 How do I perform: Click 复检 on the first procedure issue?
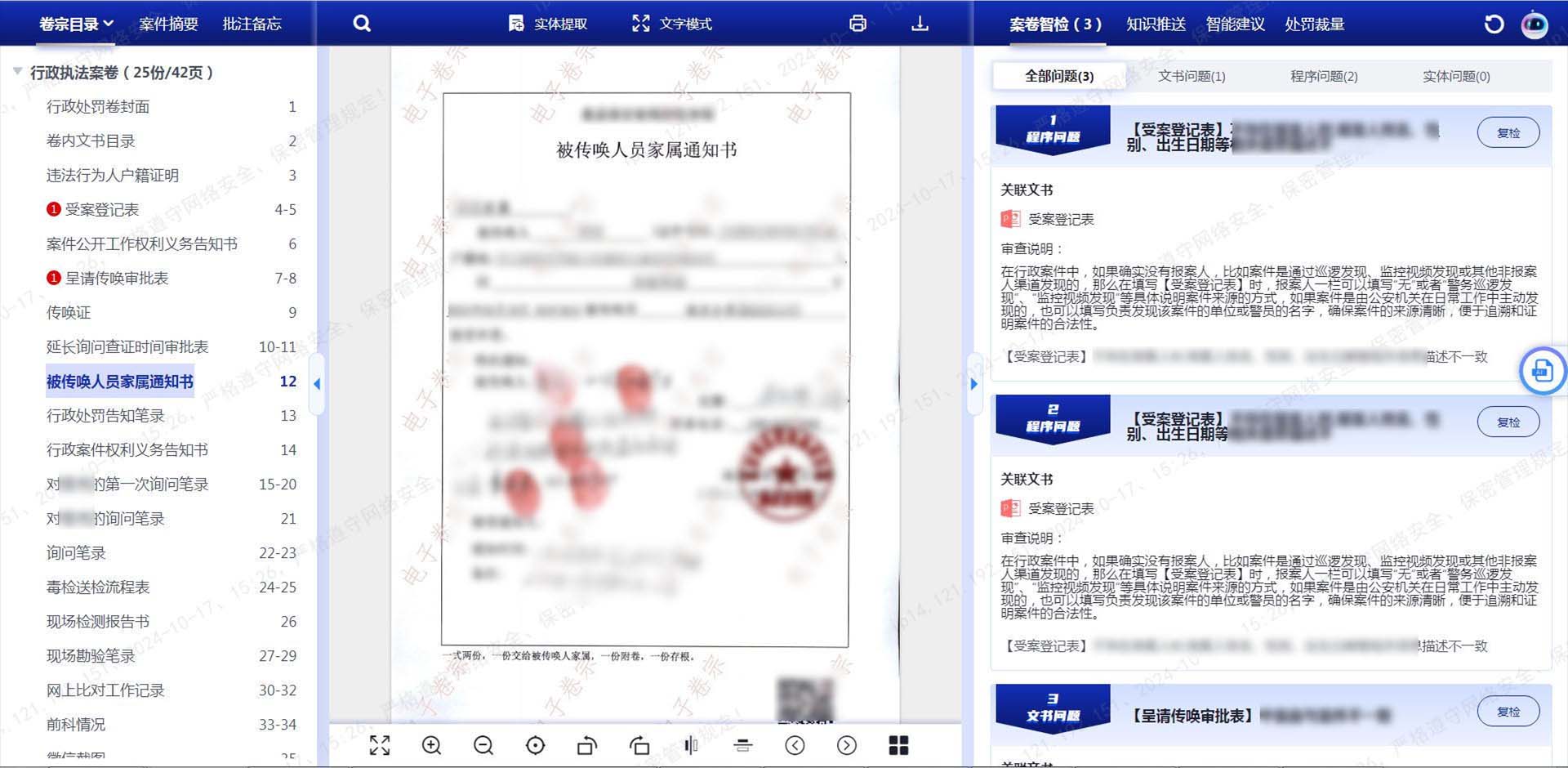point(1508,132)
